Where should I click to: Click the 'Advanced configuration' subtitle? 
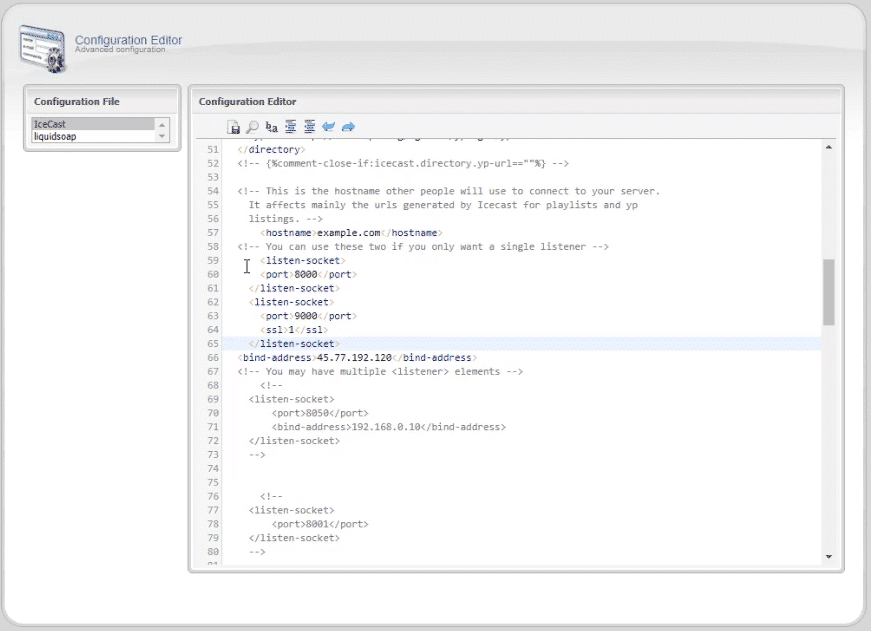click(x=120, y=49)
